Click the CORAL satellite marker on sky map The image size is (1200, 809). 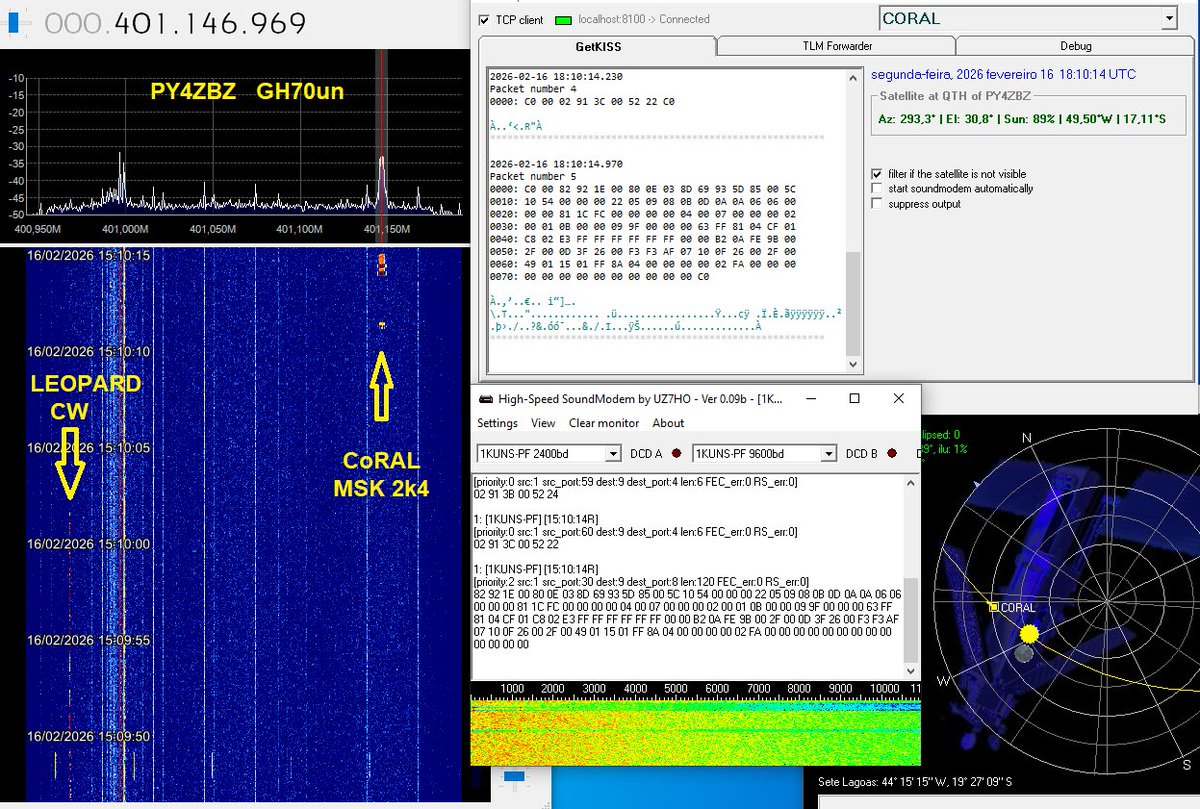coord(993,607)
